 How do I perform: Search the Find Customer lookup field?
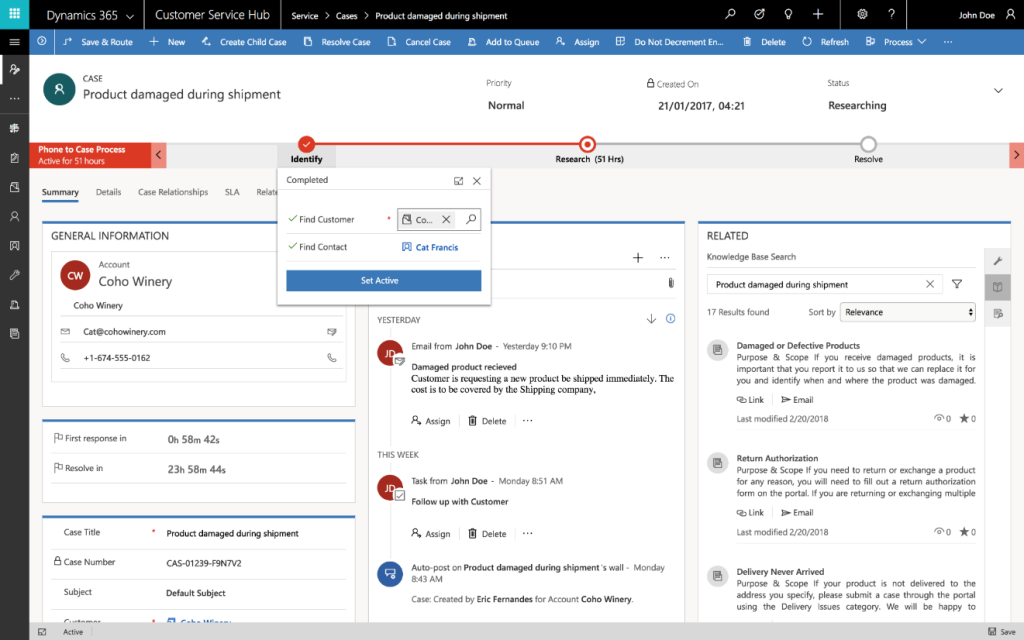[x=471, y=219]
